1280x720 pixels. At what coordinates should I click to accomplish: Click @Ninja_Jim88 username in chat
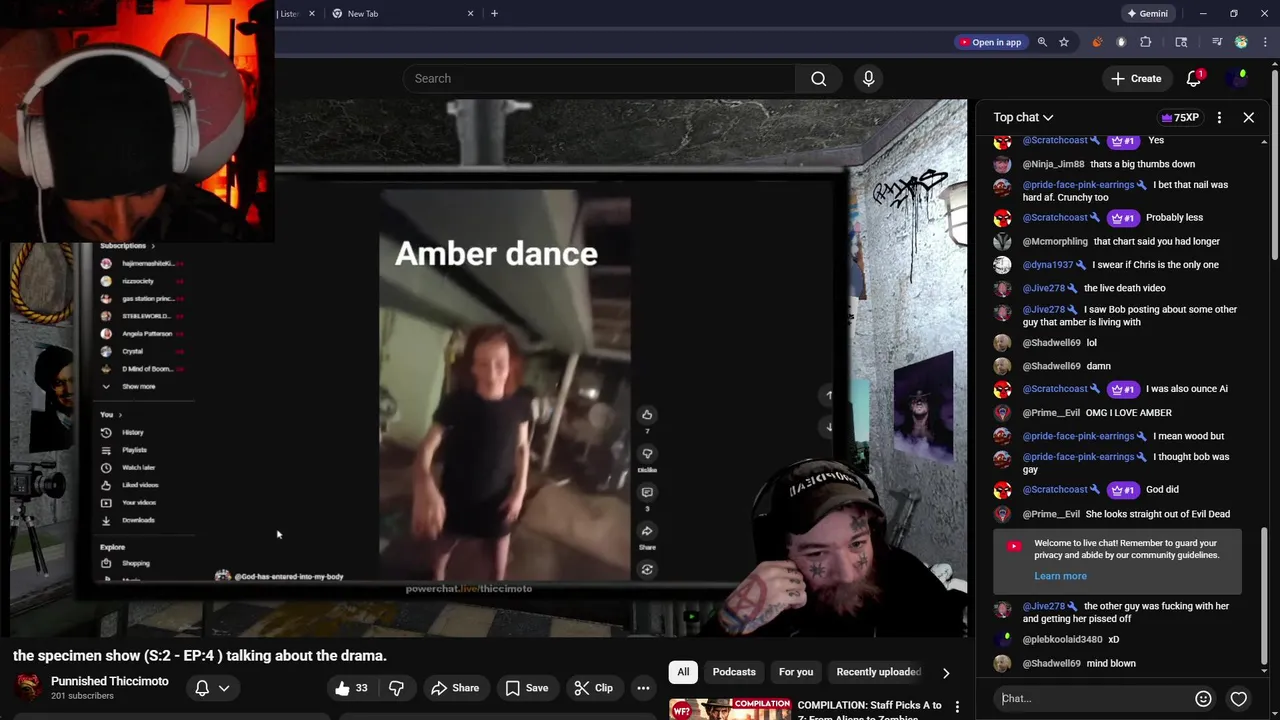click(x=1053, y=164)
